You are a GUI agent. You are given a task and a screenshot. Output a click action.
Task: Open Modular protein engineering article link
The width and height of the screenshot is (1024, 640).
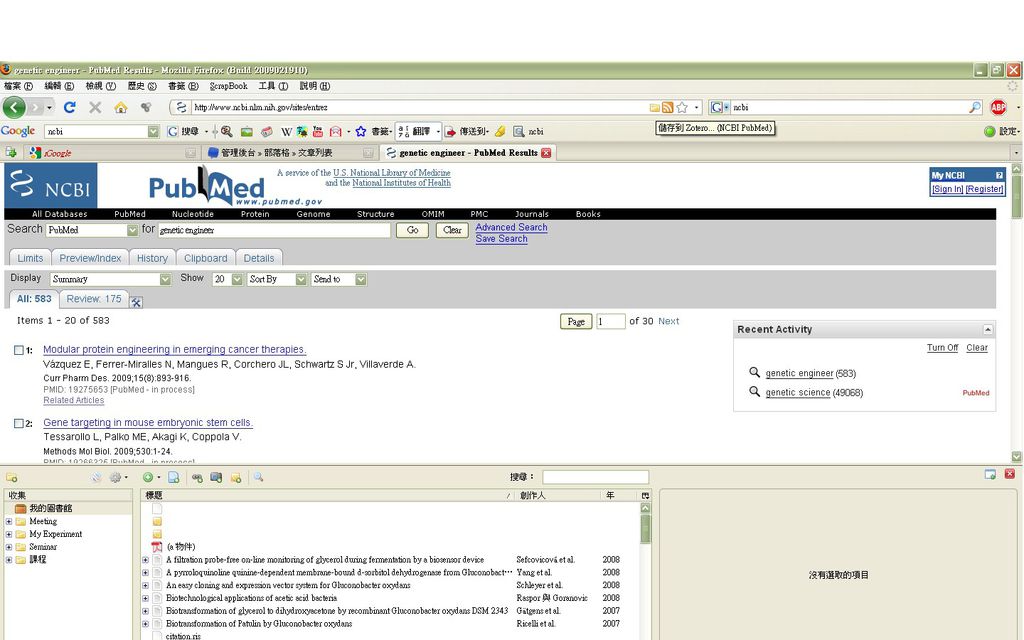tap(174, 349)
